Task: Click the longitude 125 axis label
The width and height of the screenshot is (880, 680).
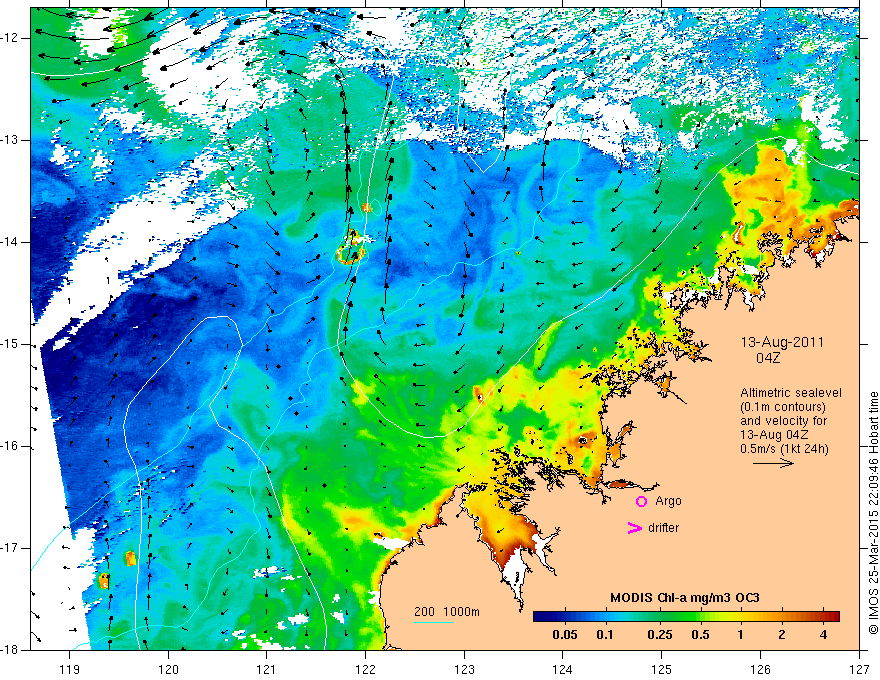Action: coord(662,670)
